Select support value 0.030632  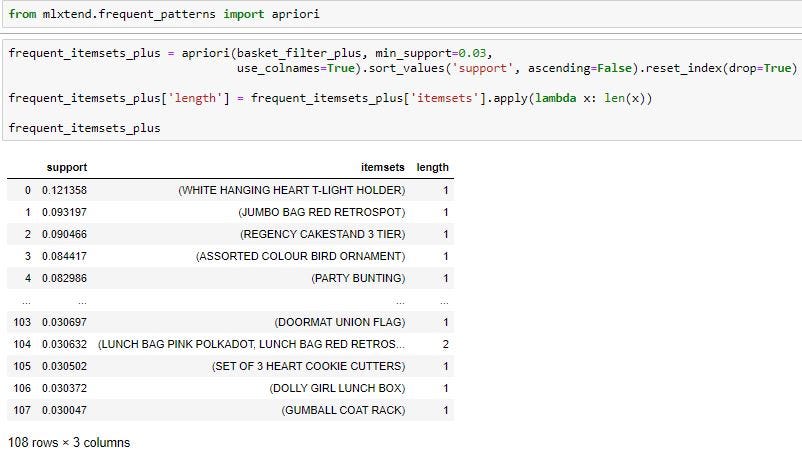pyautogui.click(x=64, y=344)
